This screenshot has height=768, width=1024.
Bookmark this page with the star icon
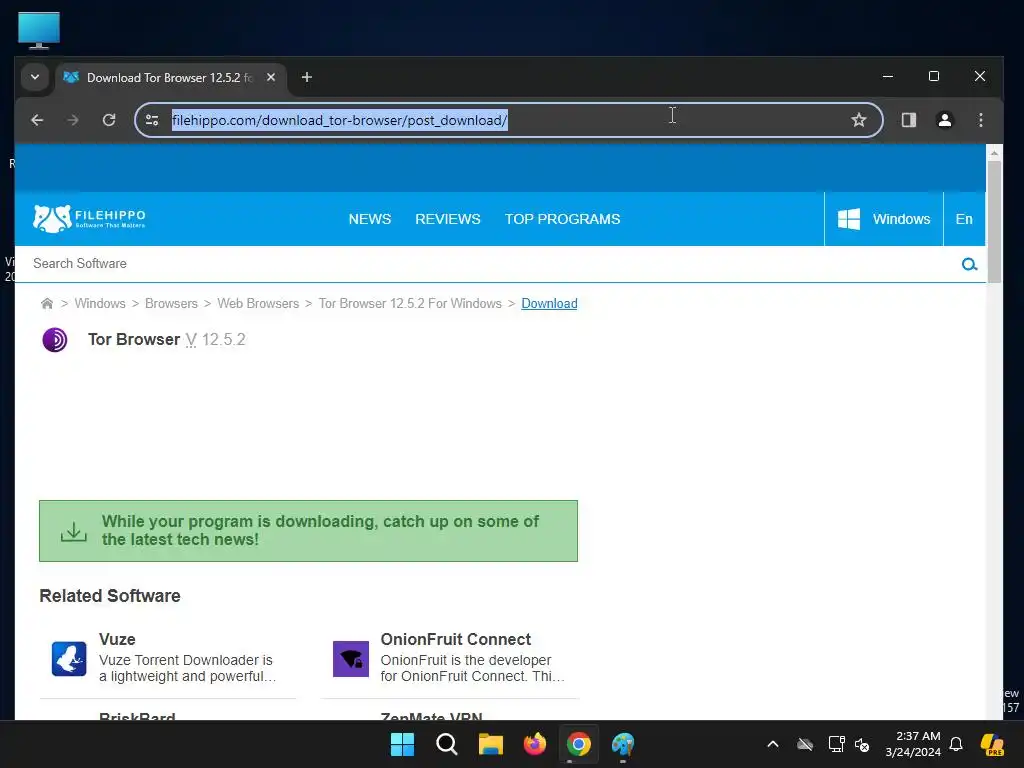point(859,120)
